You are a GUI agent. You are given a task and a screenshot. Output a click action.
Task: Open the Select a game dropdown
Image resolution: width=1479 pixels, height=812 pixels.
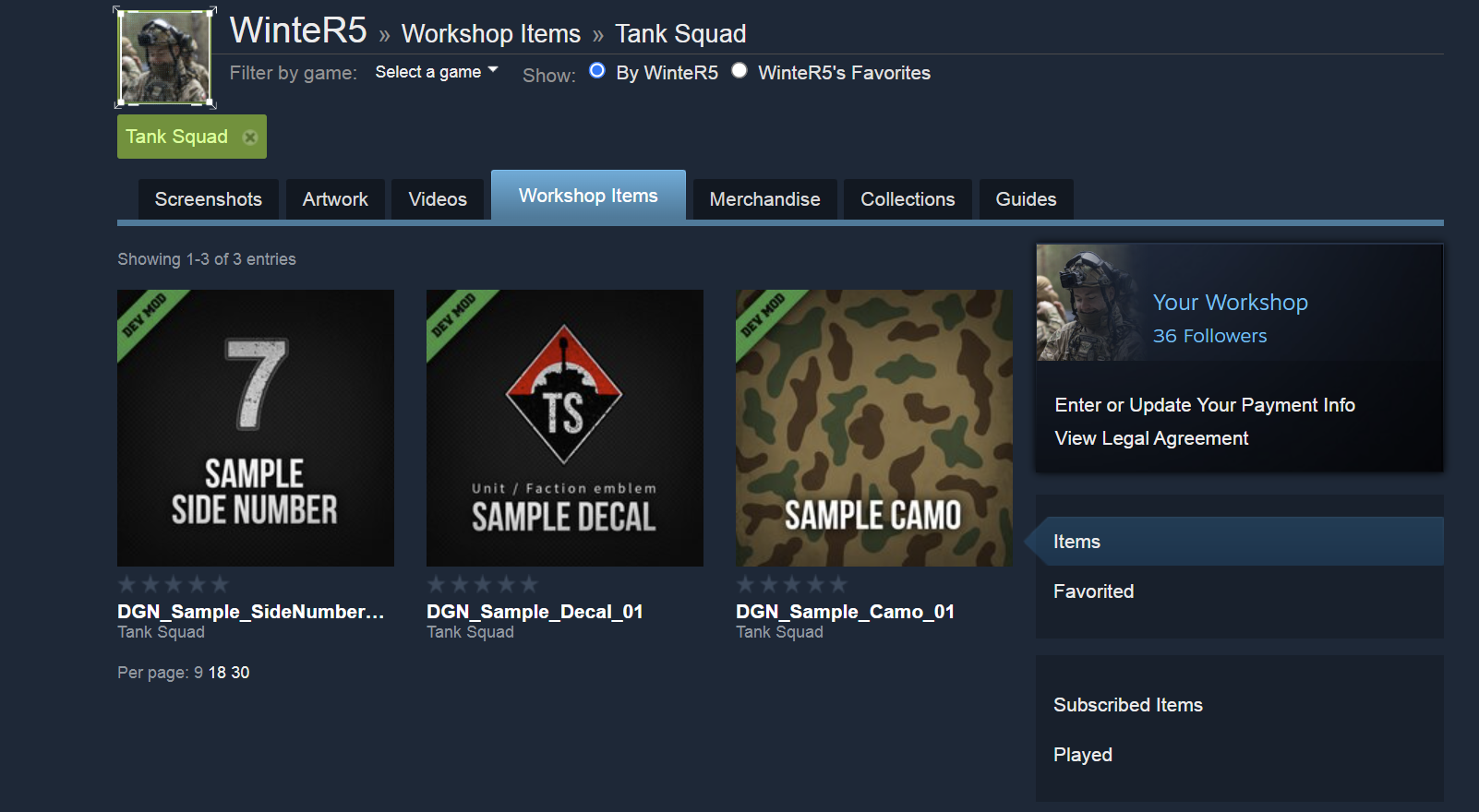[437, 72]
